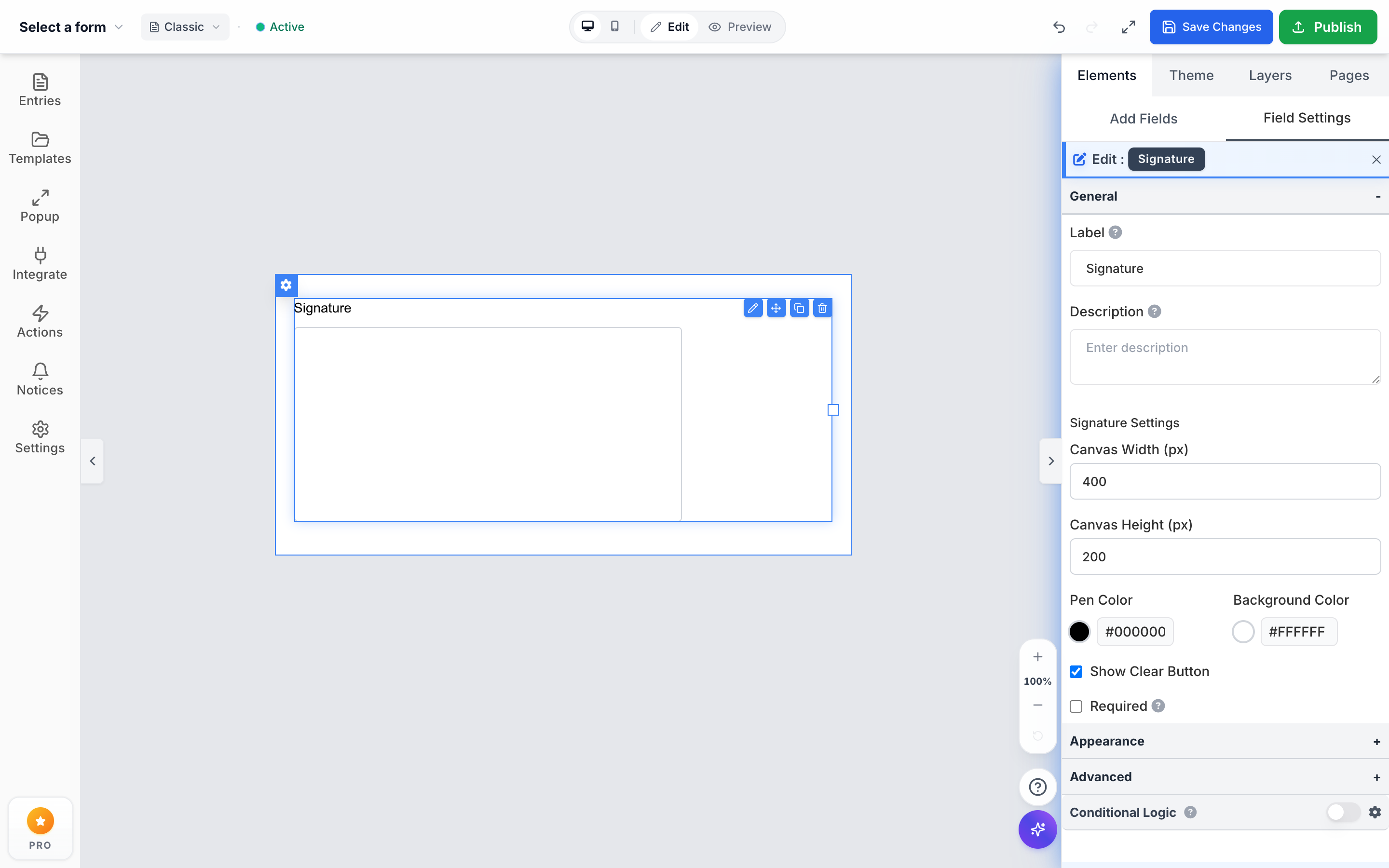Open form container gear settings on canvas
Image resolution: width=1389 pixels, height=868 pixels.
[x=286, y=285]
